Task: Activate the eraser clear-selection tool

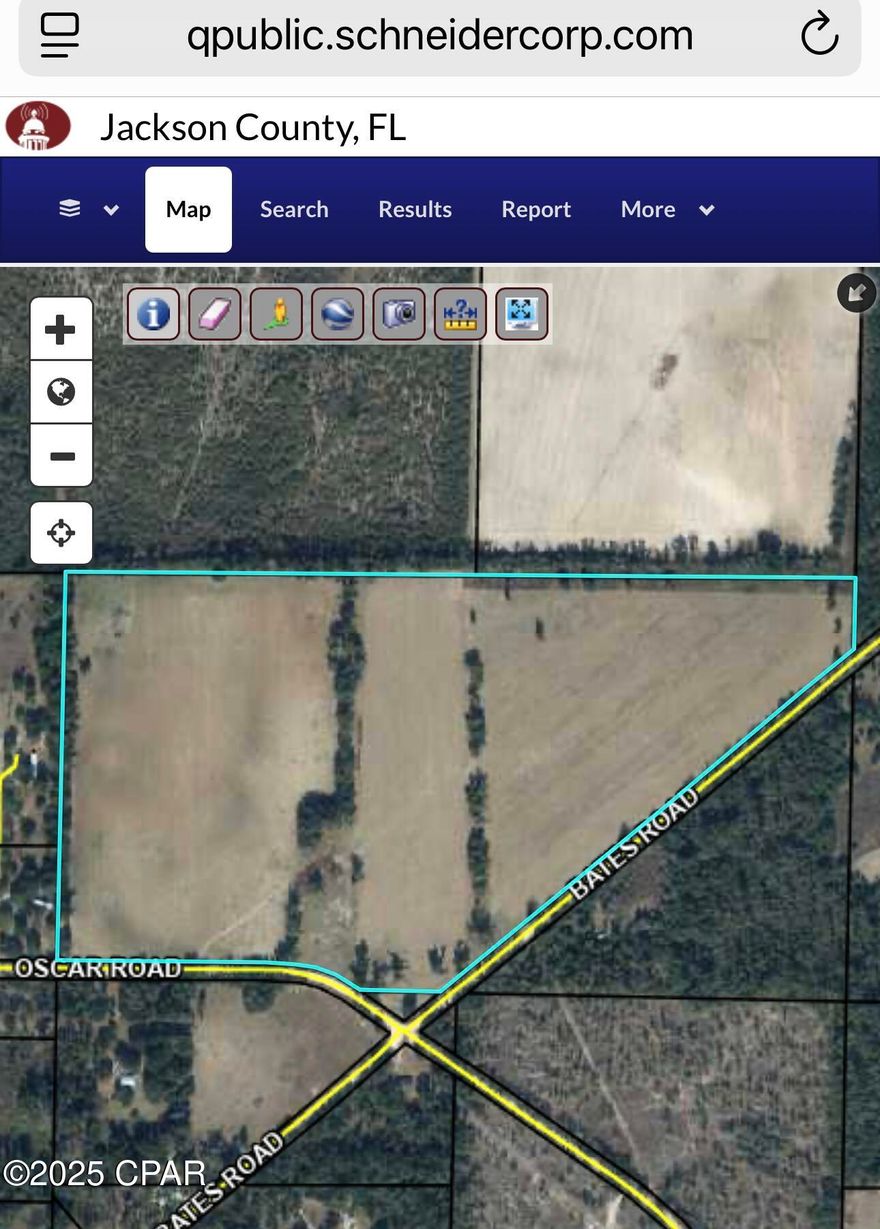Action: tap(215, 314)
